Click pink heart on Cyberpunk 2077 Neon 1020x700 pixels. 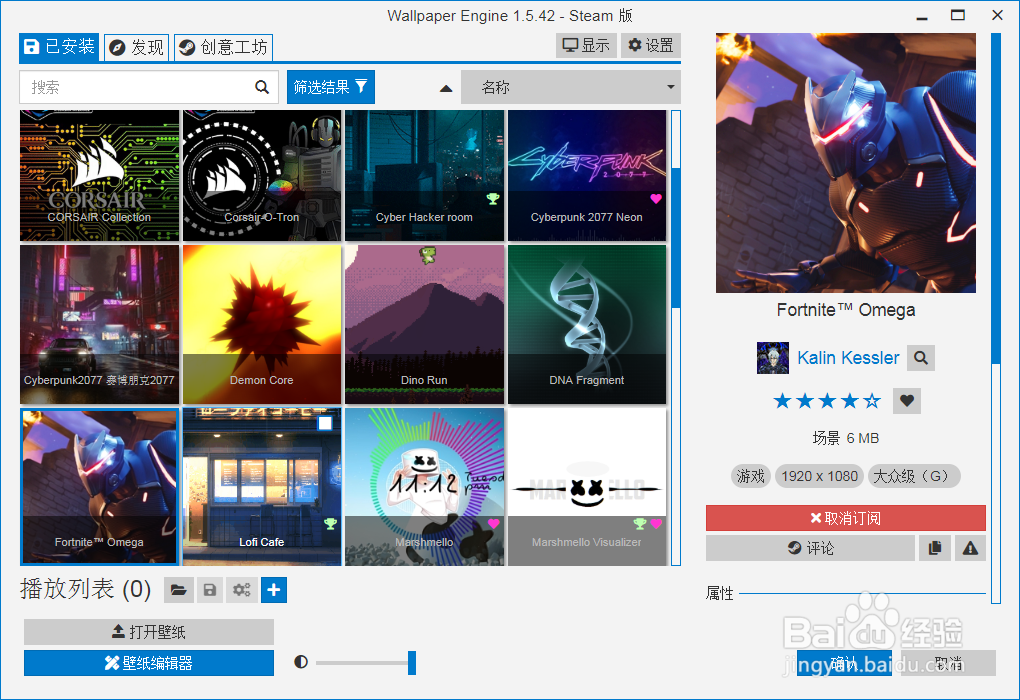656,198
